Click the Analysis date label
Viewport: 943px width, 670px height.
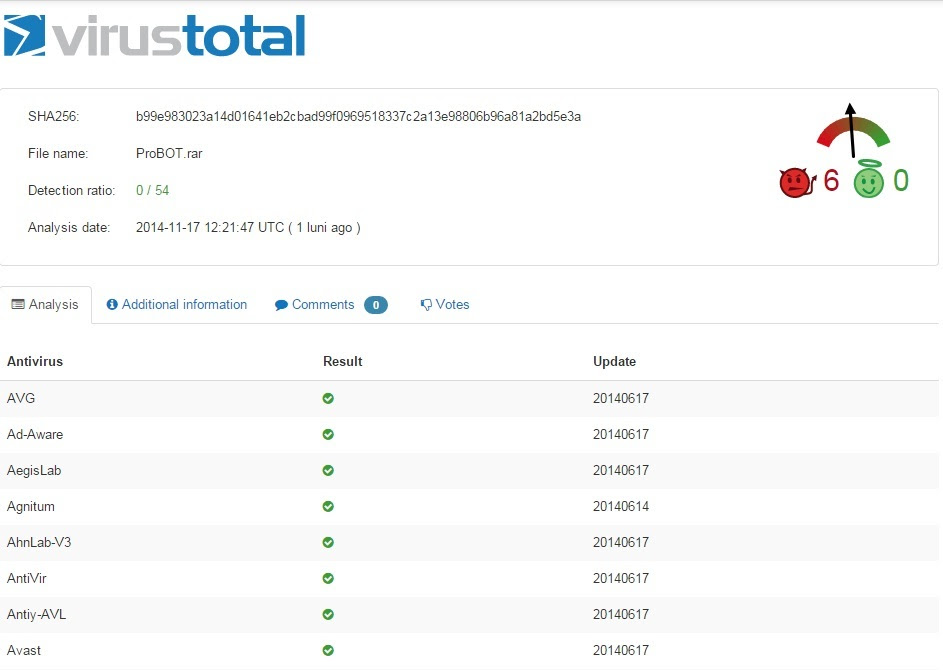[69, 227]
